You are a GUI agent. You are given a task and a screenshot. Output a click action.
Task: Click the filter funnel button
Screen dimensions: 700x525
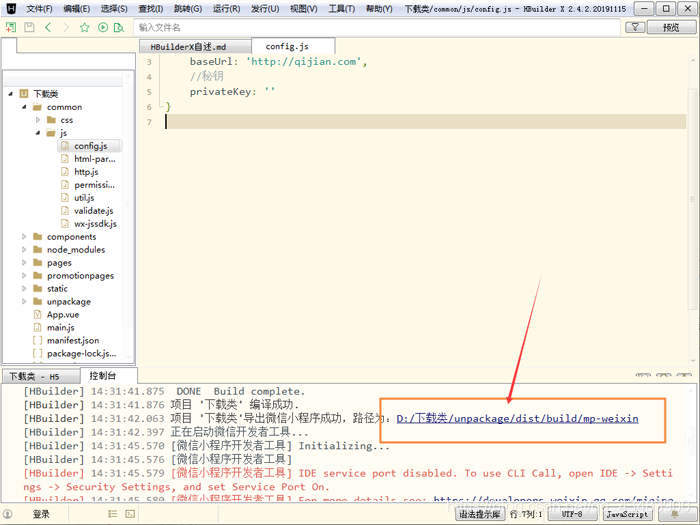(635, 27)
